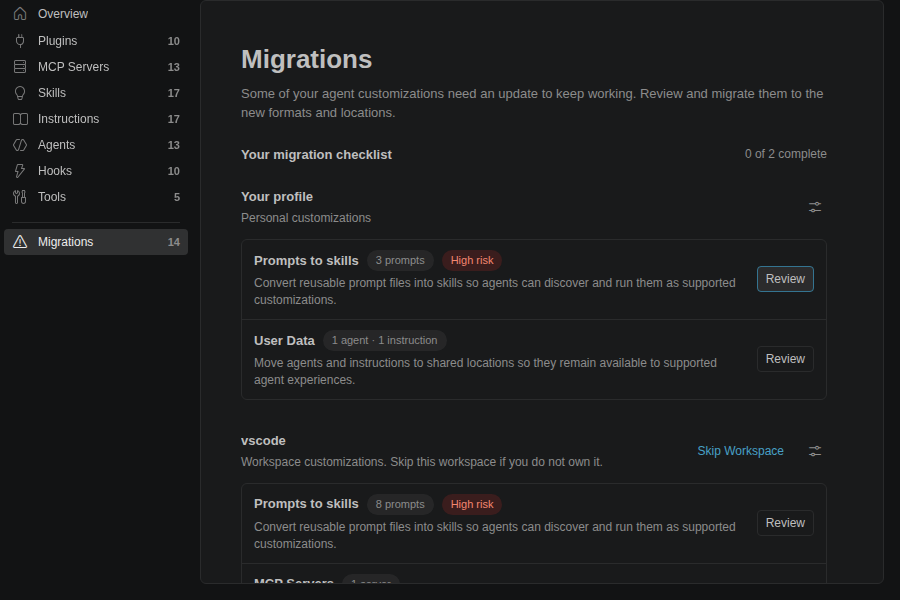
Task: Navigate to the Agents section
Action: pos(96,145)
